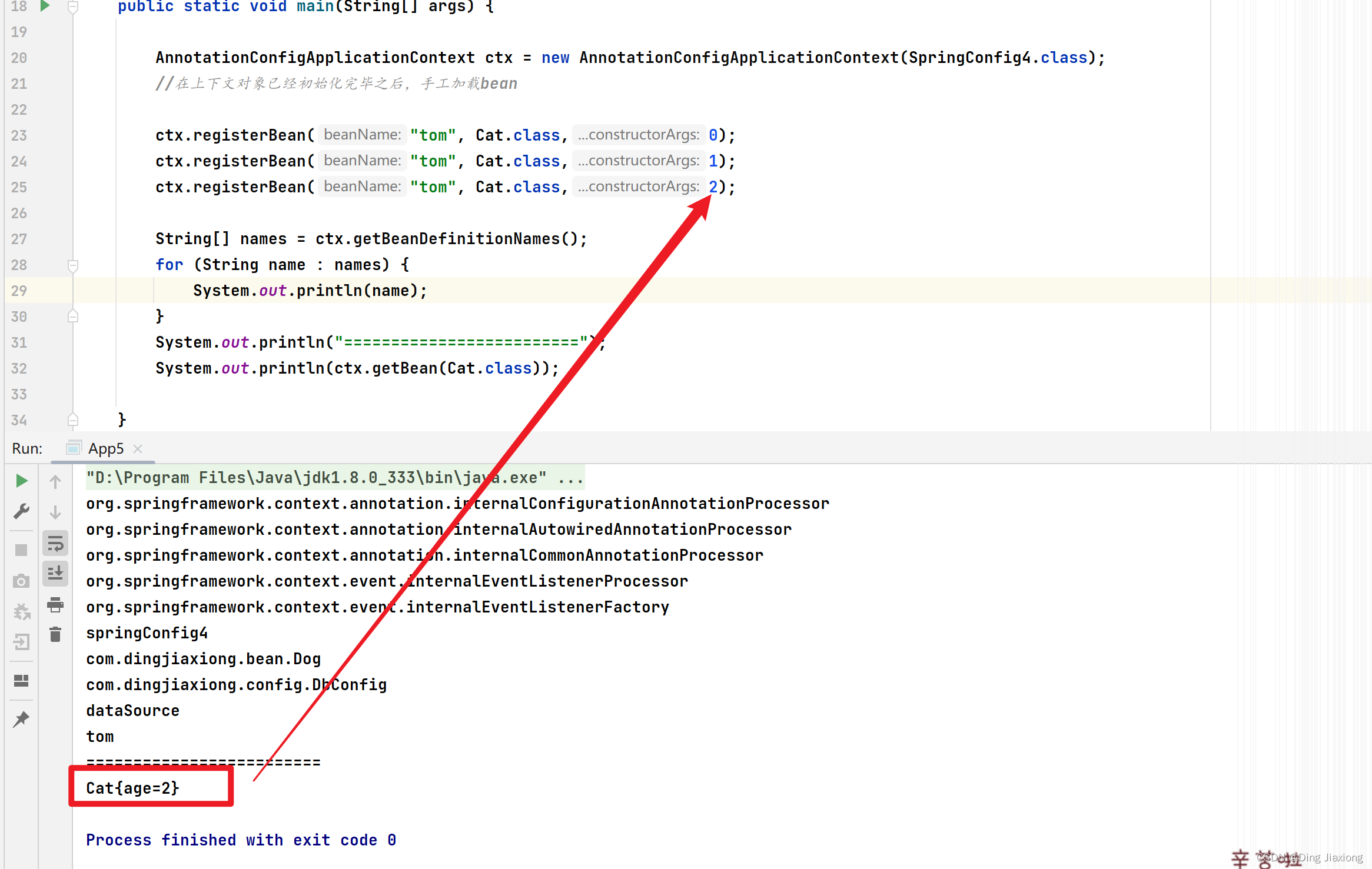Click the green run gutter icon on line 18
This screenshot has height=869, width=1372.
[45, 6]
